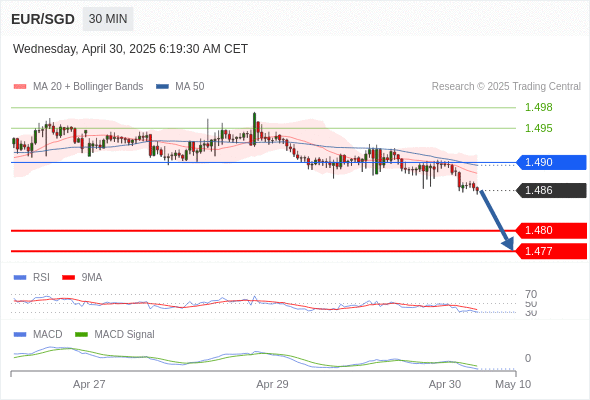590x400 pixels.
Task: Click the MACD zero level label
Action: click(x=528, y=358)
